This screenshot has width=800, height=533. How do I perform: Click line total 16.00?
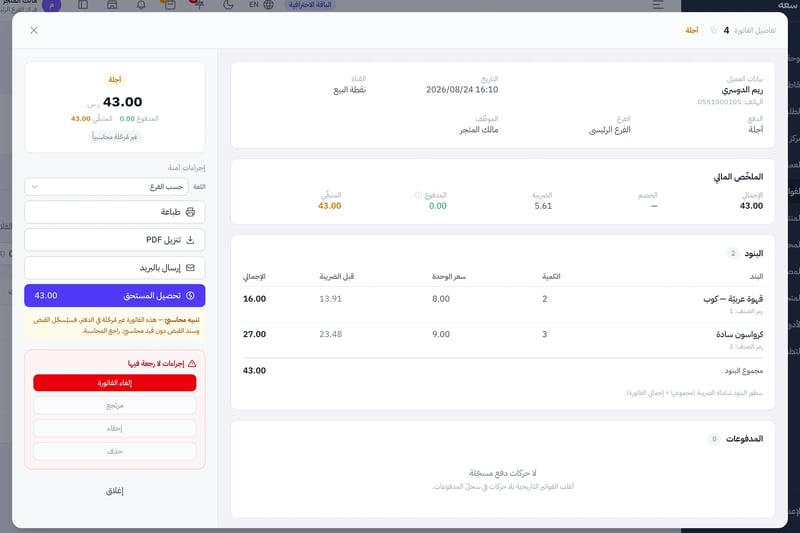tap(255, 299)
